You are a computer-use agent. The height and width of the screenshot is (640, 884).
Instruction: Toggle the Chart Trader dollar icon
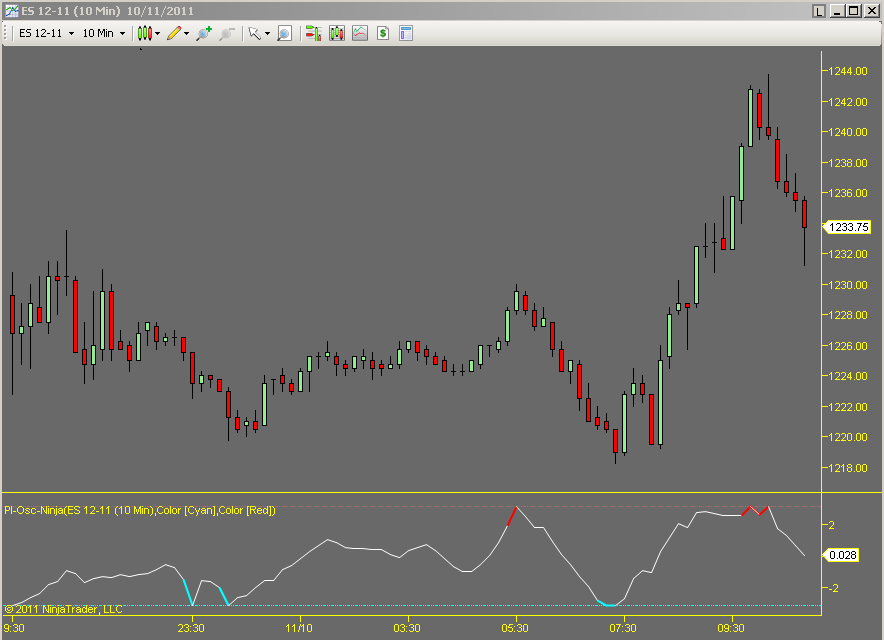(382, 33)
